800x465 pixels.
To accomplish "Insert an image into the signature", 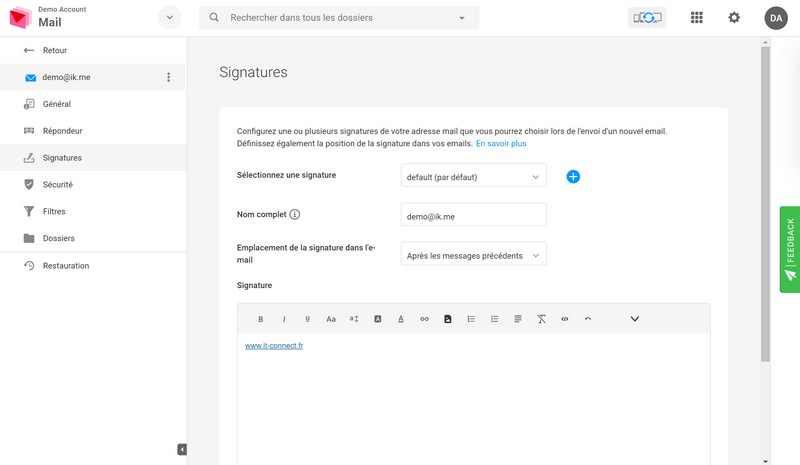I will pos(447,319).
